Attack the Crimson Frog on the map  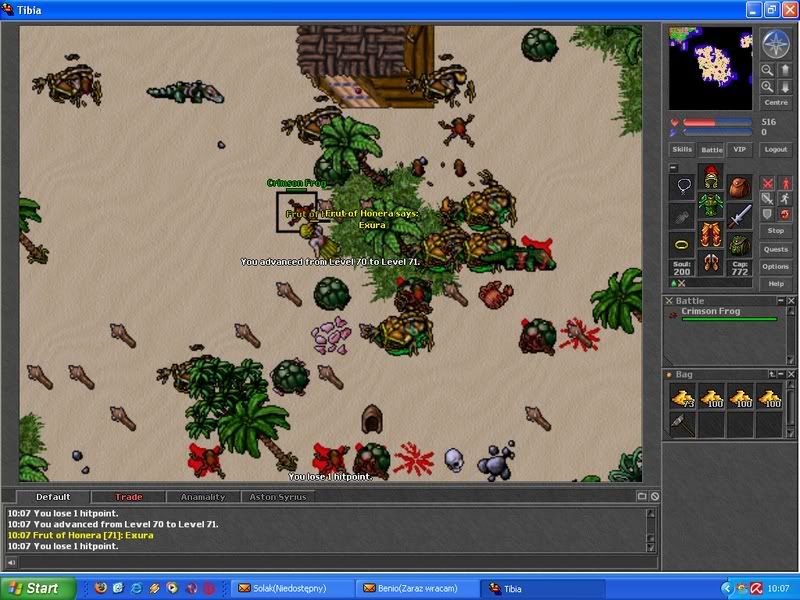click(x=297, y=212)
